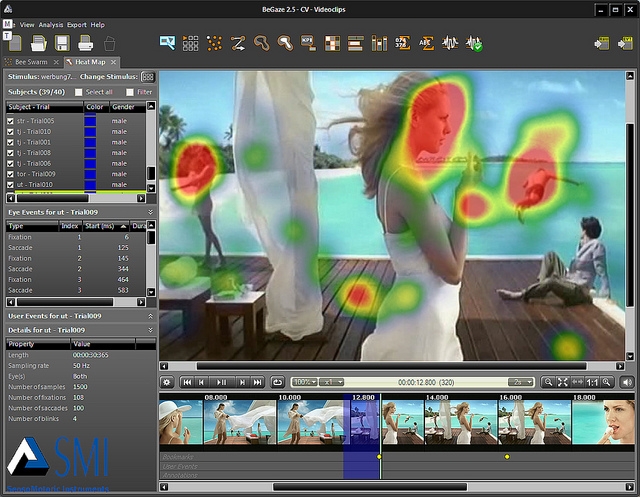Image resolution: width=640 pixels, height=497 pixels.
Task: Expand the User Events panel
Action: click(150, 316)
